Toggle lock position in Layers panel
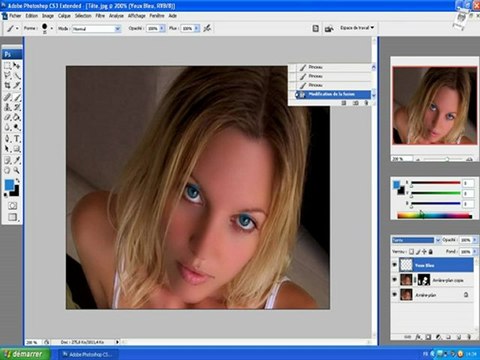 pyautogui.click(x=424, y=252)
